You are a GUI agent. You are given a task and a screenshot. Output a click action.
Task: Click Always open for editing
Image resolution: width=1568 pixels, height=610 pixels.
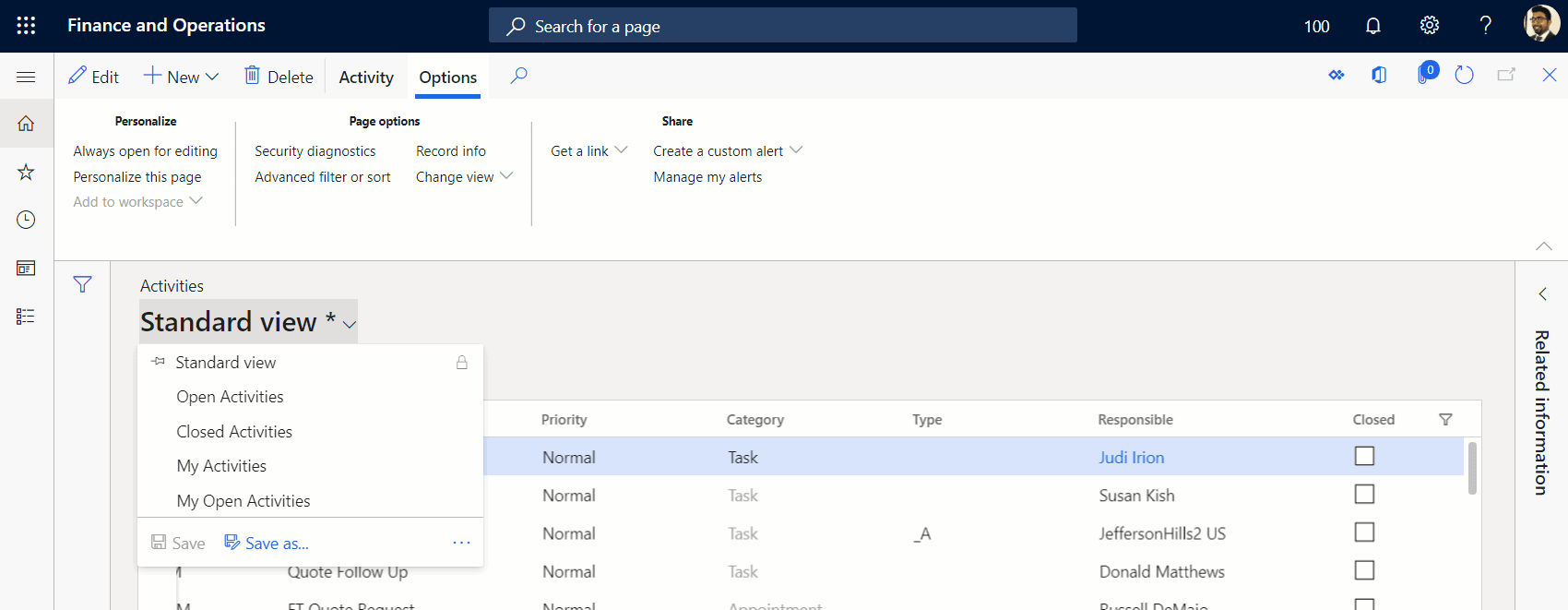[146, 151]
